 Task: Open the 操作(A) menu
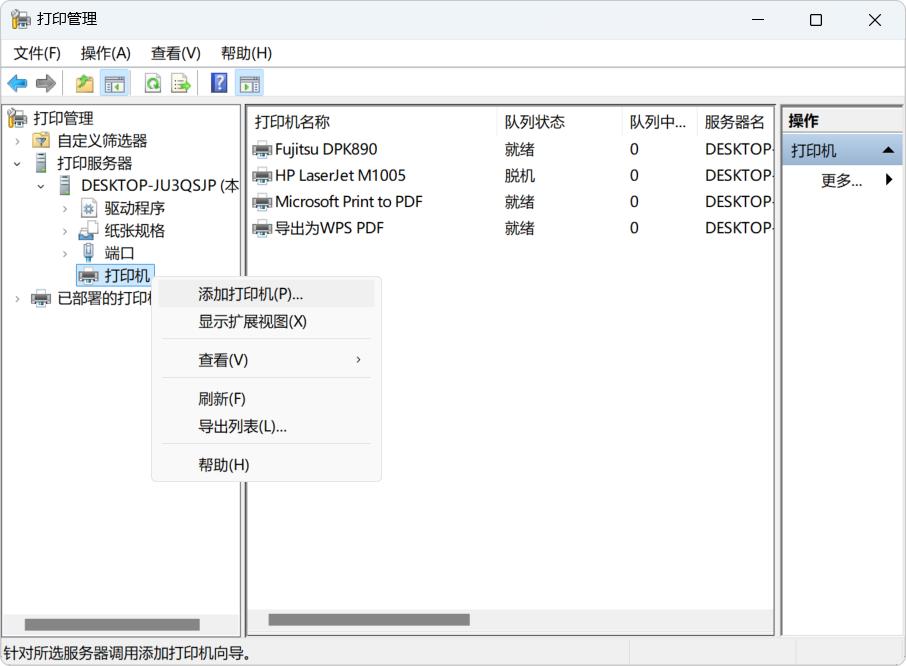pyautogui.click(x=105, y=53)
